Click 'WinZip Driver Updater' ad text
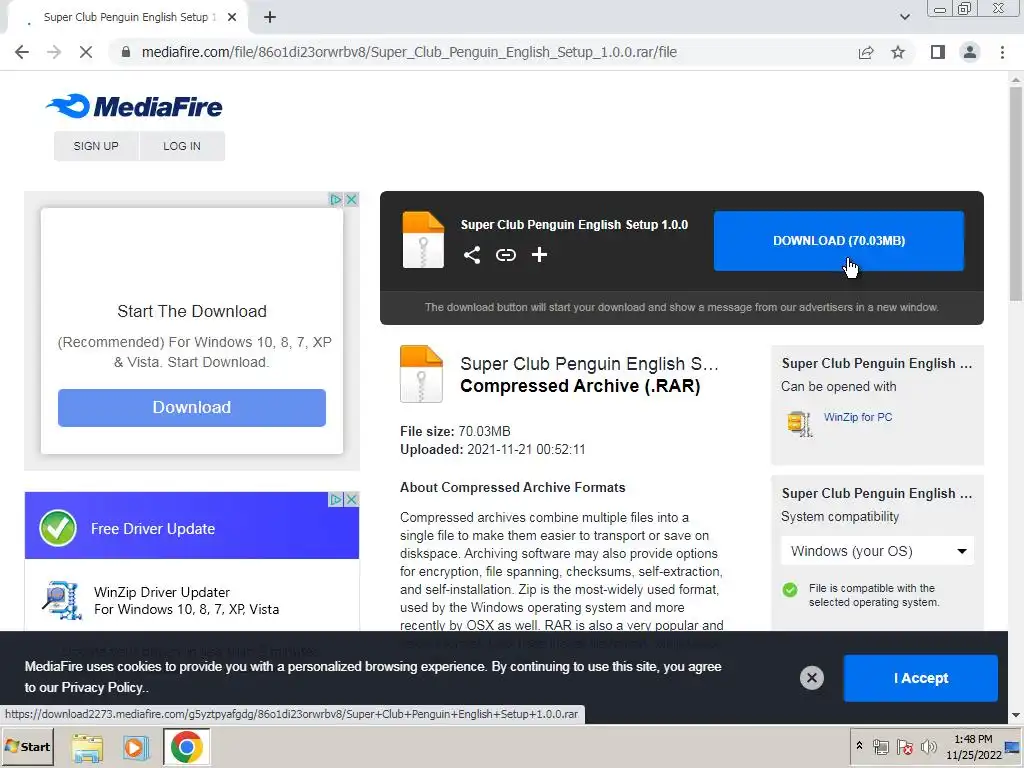The height and width of the screenshot is (768, 1024). pos(162,592)
